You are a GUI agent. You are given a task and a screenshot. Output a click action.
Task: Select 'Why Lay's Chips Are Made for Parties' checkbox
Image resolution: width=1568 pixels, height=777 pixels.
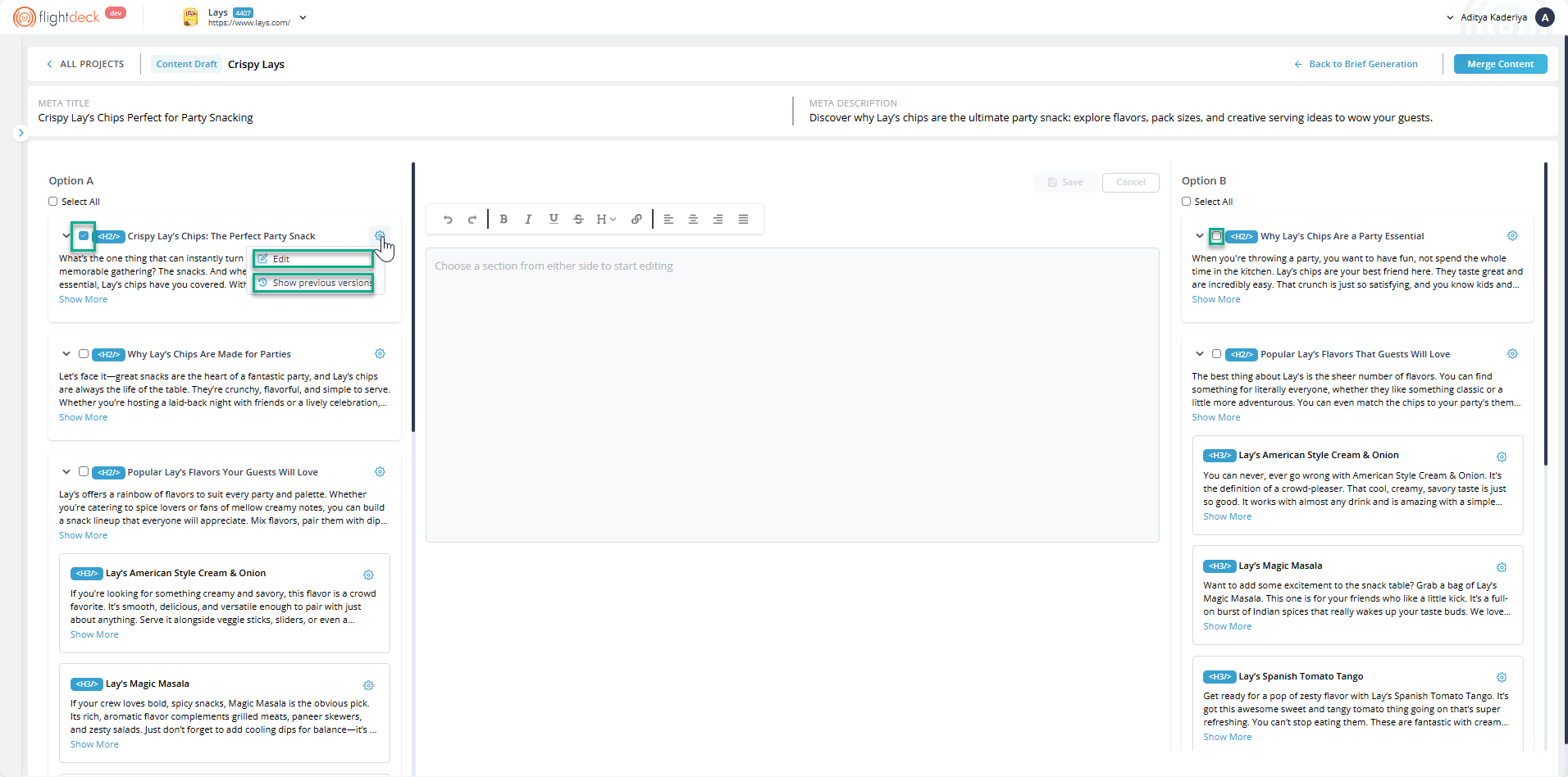(x=84, y=354)
